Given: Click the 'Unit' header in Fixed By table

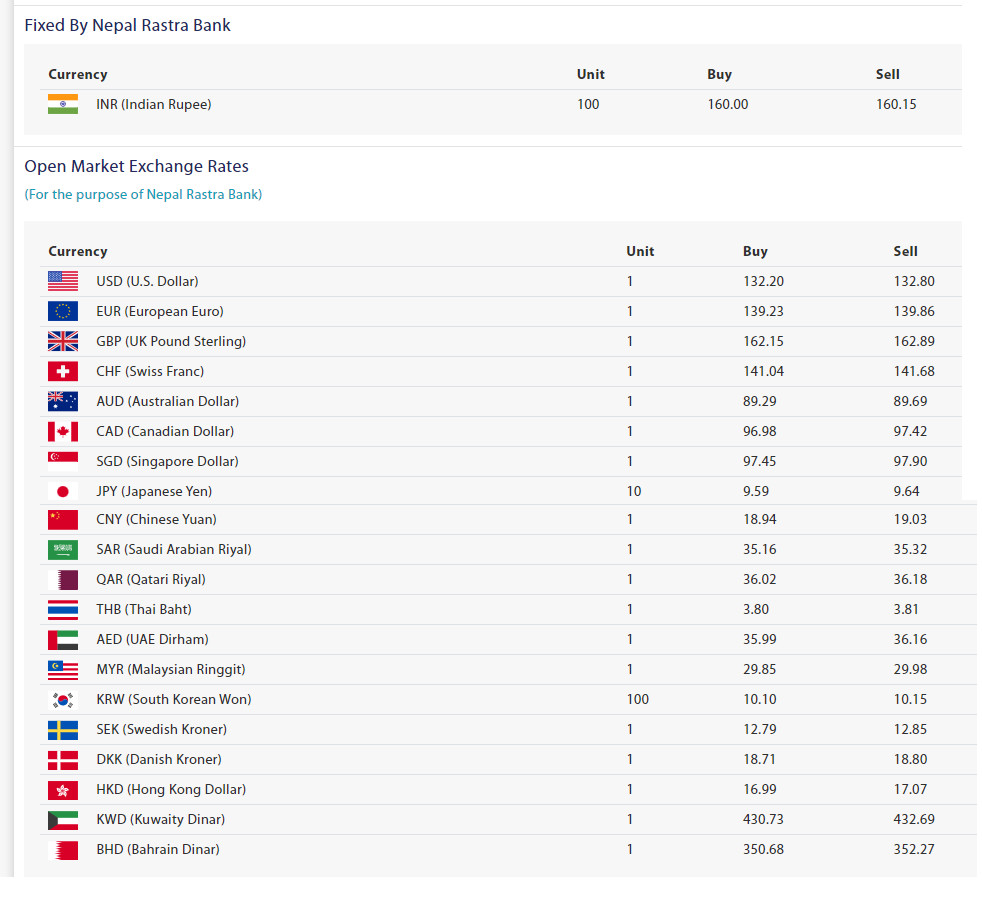Looking at the screenshot, I should point(591,75).
